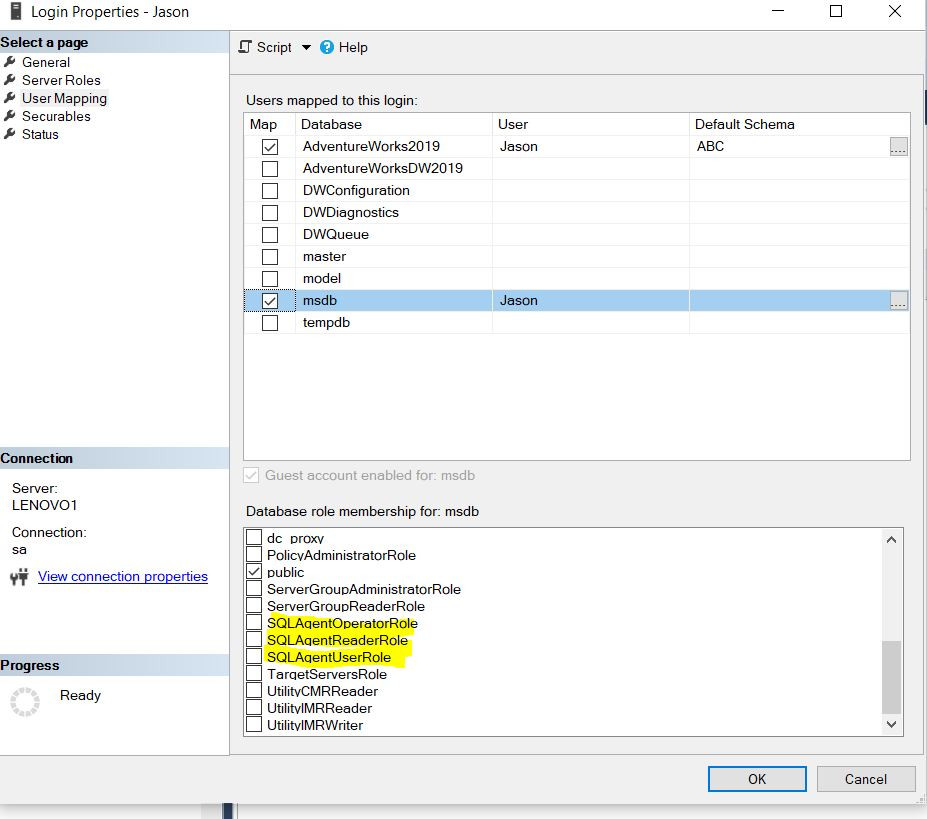Click role list scroll up arrow

892,540
